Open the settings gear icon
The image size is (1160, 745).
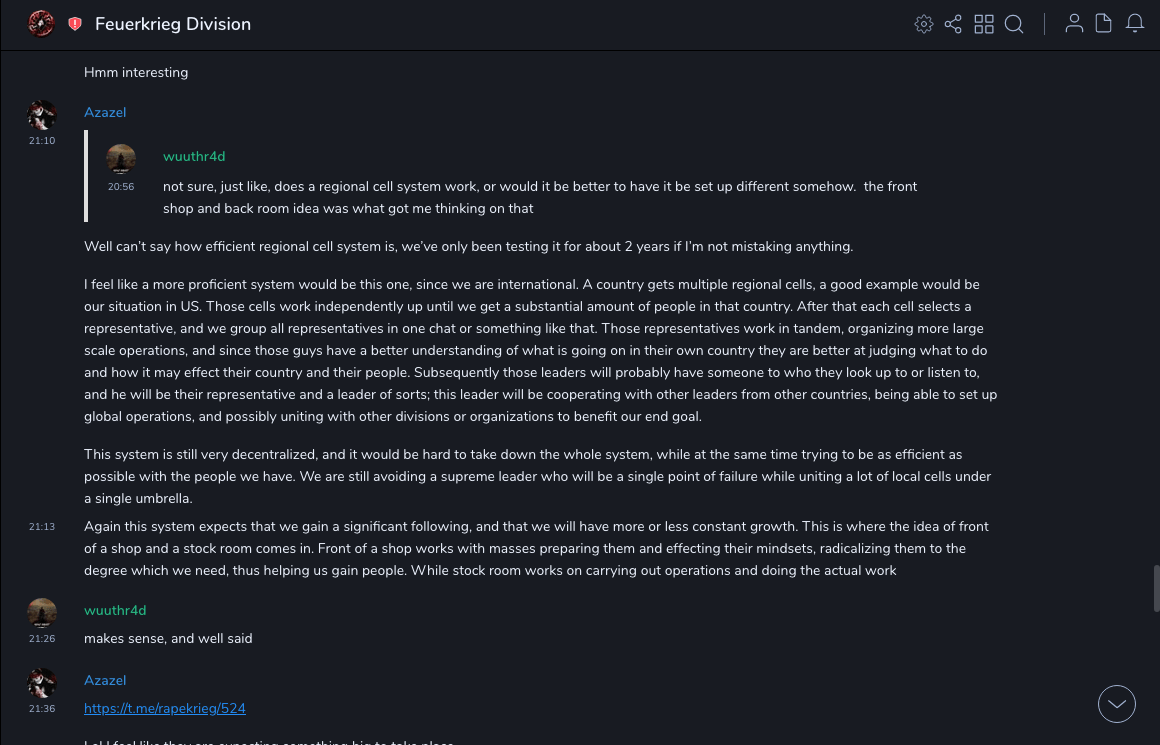pos(924,24)
